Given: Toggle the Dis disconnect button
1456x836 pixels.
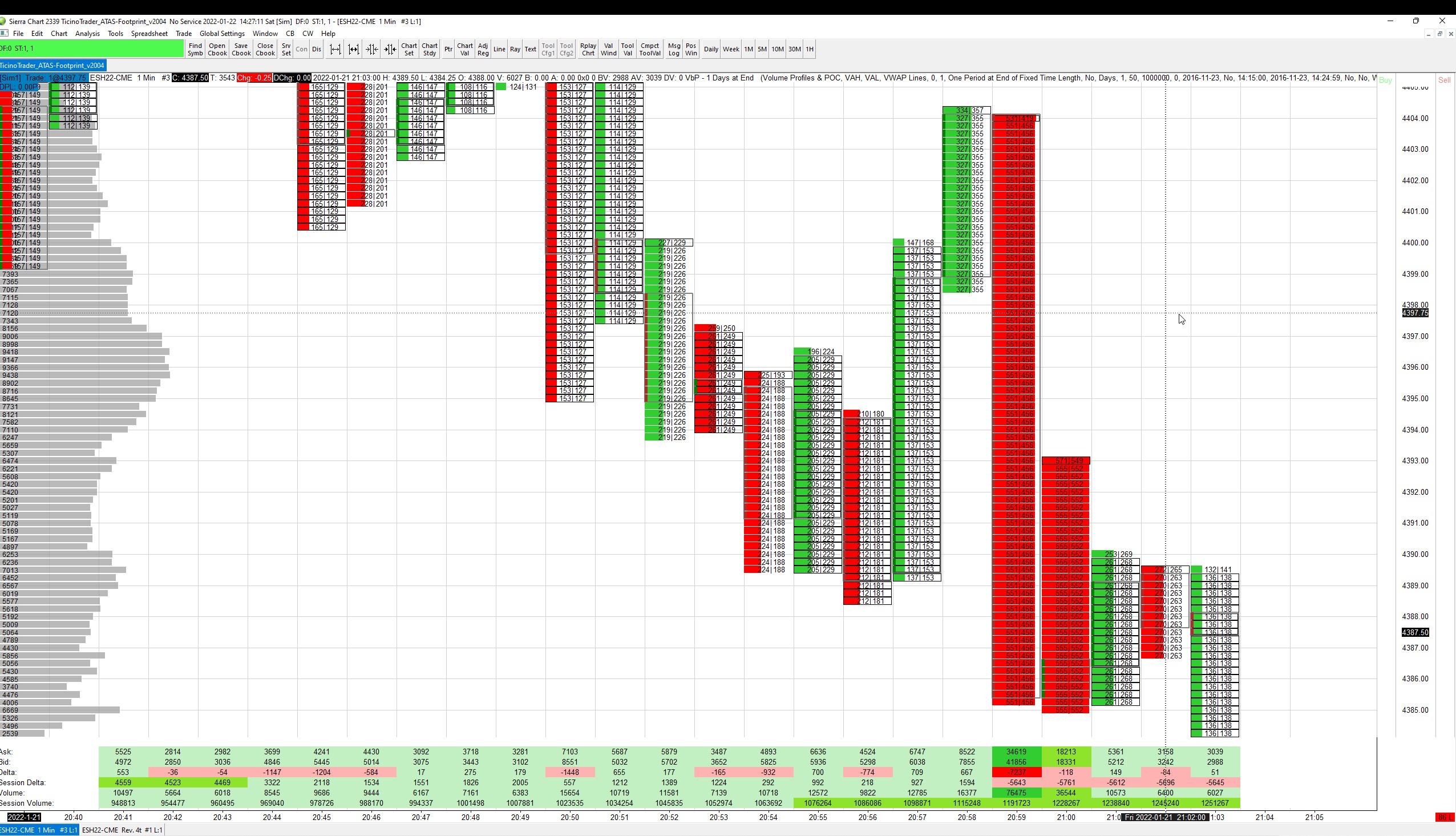Looking at the screenshot, I should (x=316, y=50).
